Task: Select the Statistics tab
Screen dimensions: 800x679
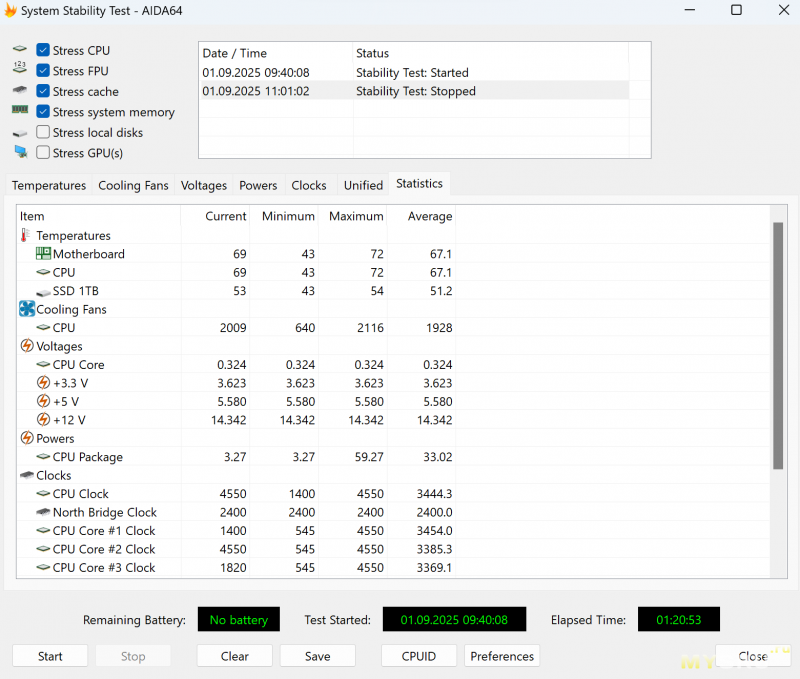Action: [x=419, y=184]
